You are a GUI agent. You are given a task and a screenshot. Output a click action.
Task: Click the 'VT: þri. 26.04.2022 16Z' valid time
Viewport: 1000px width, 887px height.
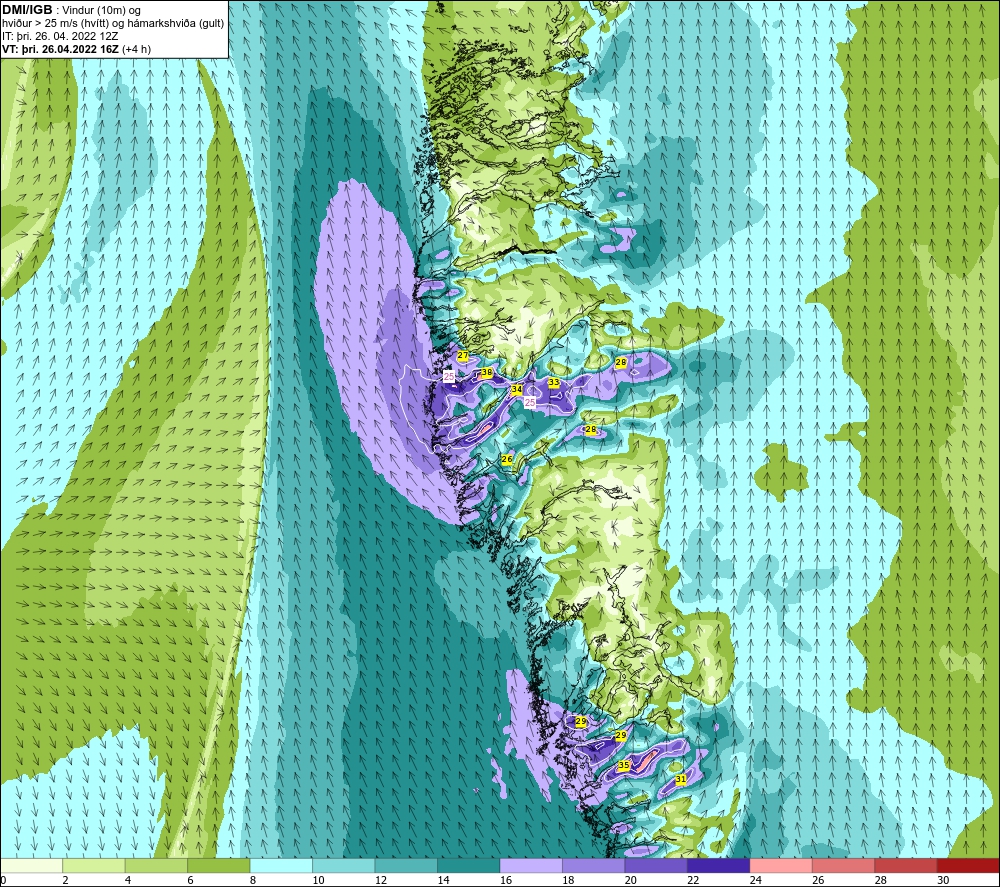click(61, 49)
